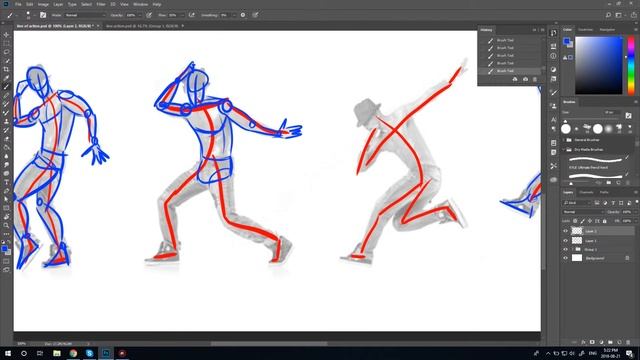
Task: Switch to the second document tab
Action: [x=142, y=26]
